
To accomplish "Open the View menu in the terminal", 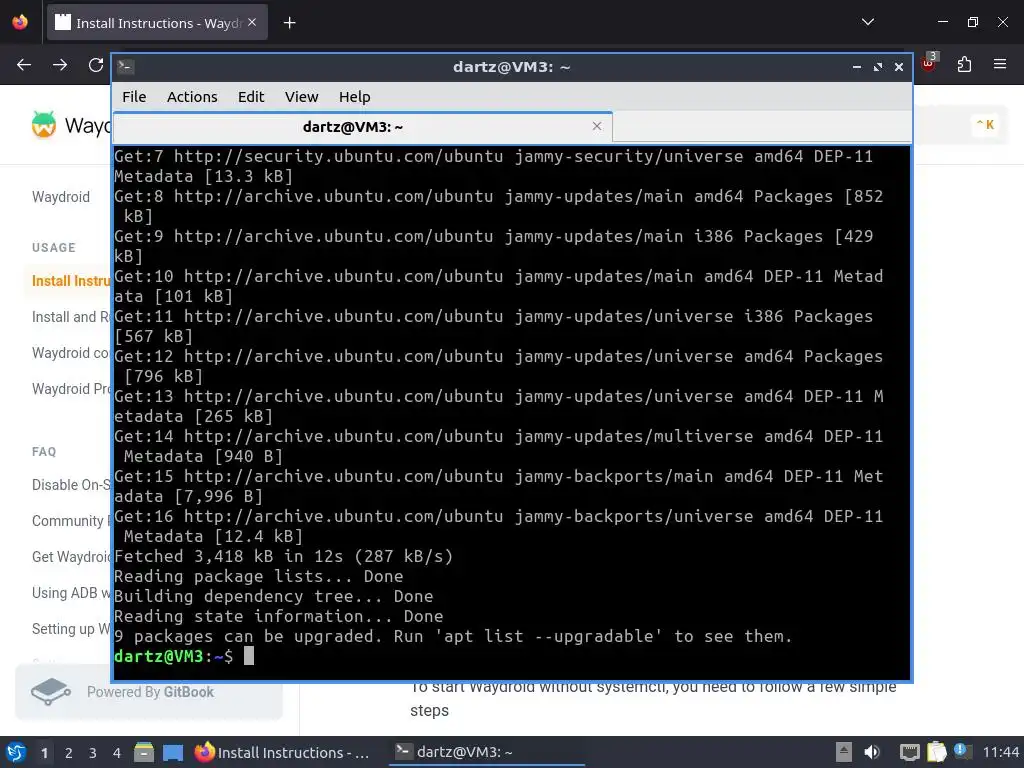I will (x=301, y=97).
